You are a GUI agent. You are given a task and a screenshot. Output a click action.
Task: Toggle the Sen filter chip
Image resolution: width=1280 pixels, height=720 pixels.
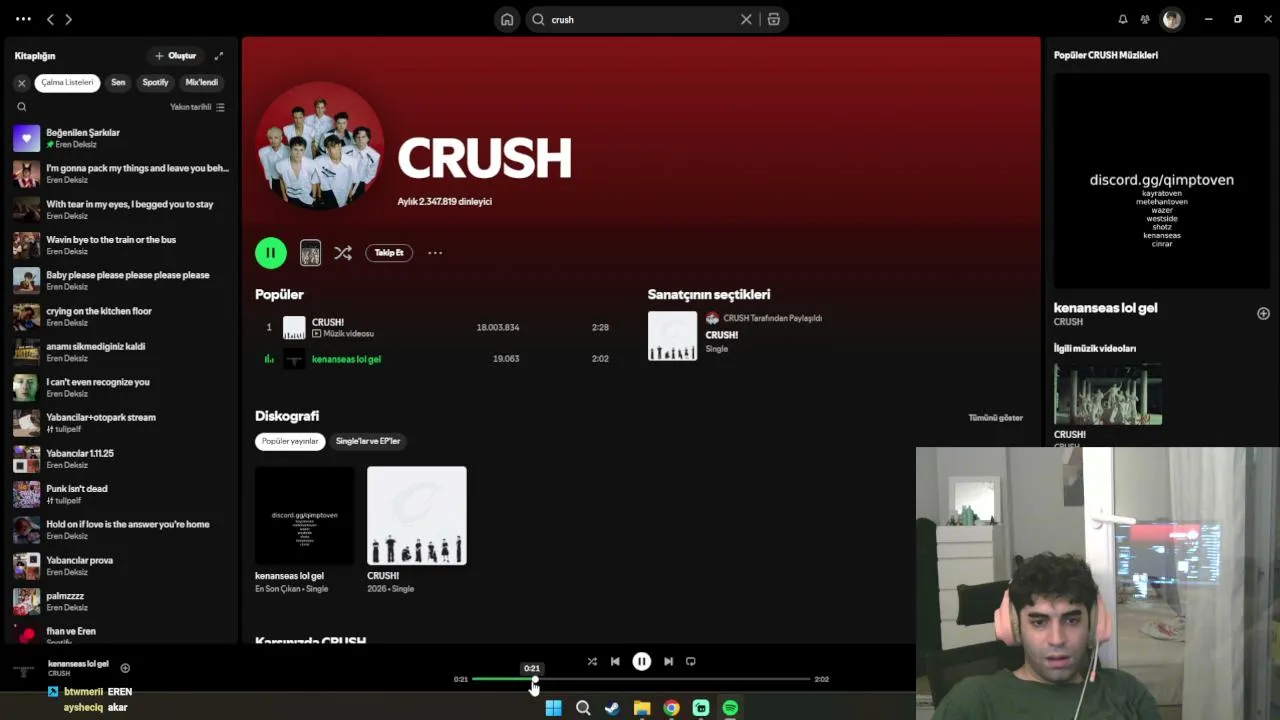[x=118, y=83]
